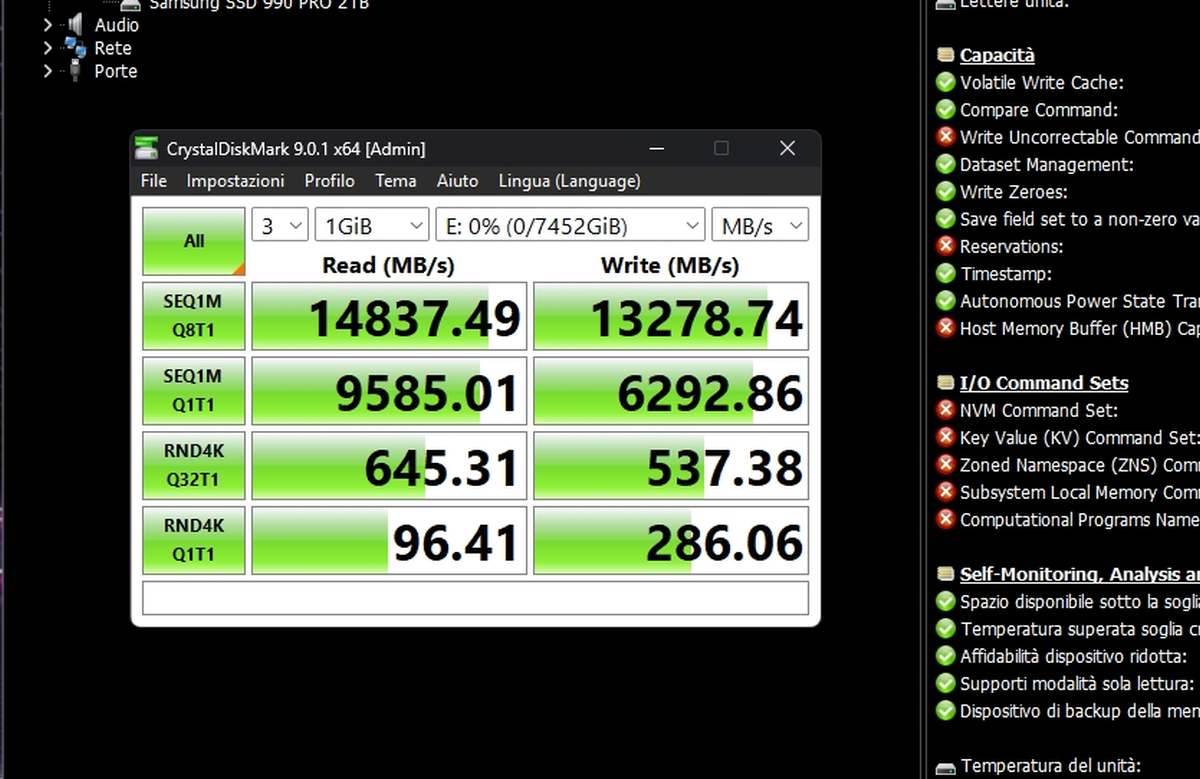The width and height of the screenshot is (1200, 779).
Task: Expand the Rete tree node
Action: tap(46, 48)
